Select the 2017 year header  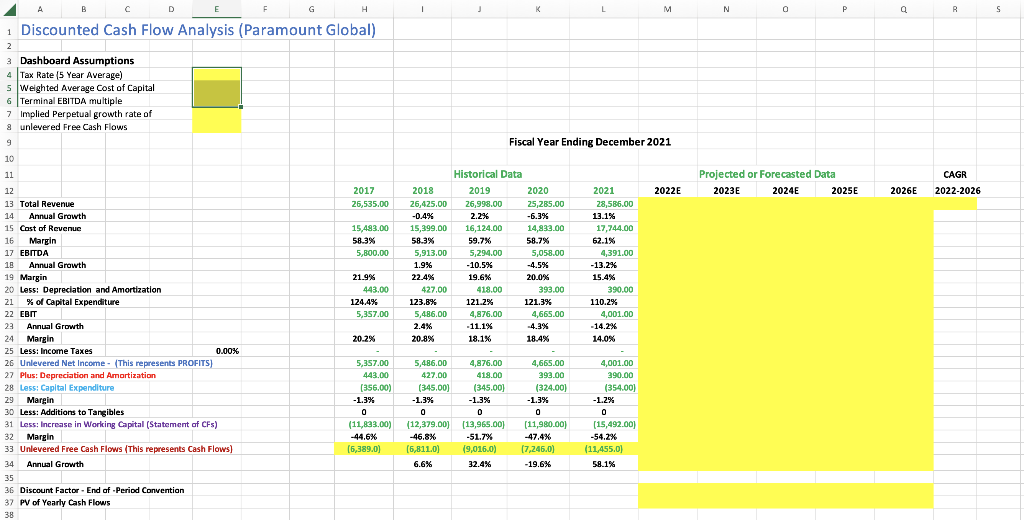[364, 191]
